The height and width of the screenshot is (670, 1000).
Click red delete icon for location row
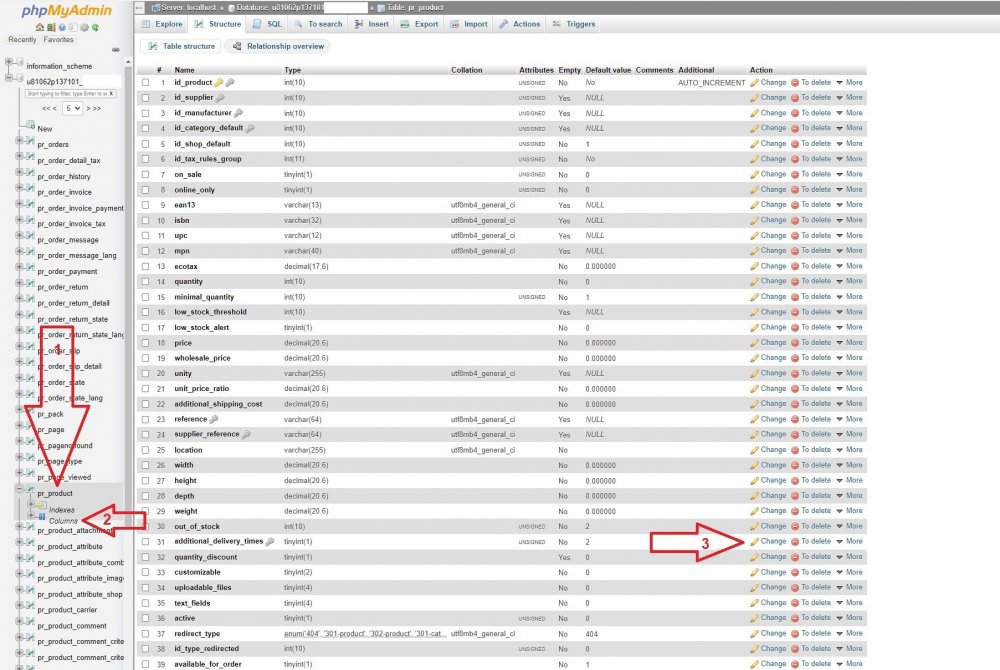(x=795, y=450)
